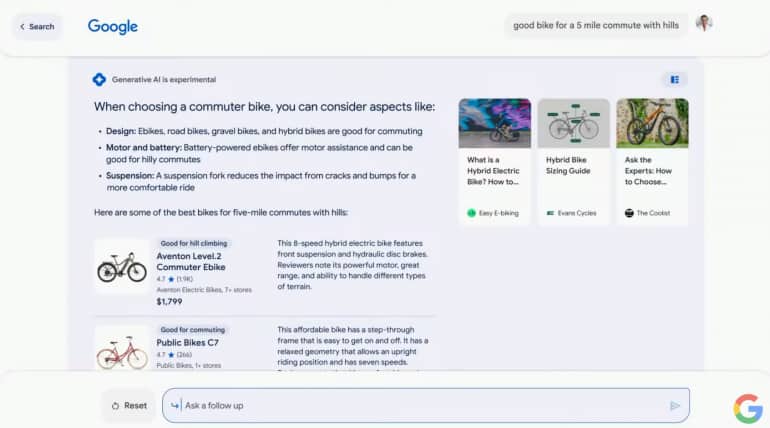Image resolution: width=770 pixels, height=428 pixels.
Task: Open Aventon Level.2 Commuter Ebike listing
Action: coord(191,262)
